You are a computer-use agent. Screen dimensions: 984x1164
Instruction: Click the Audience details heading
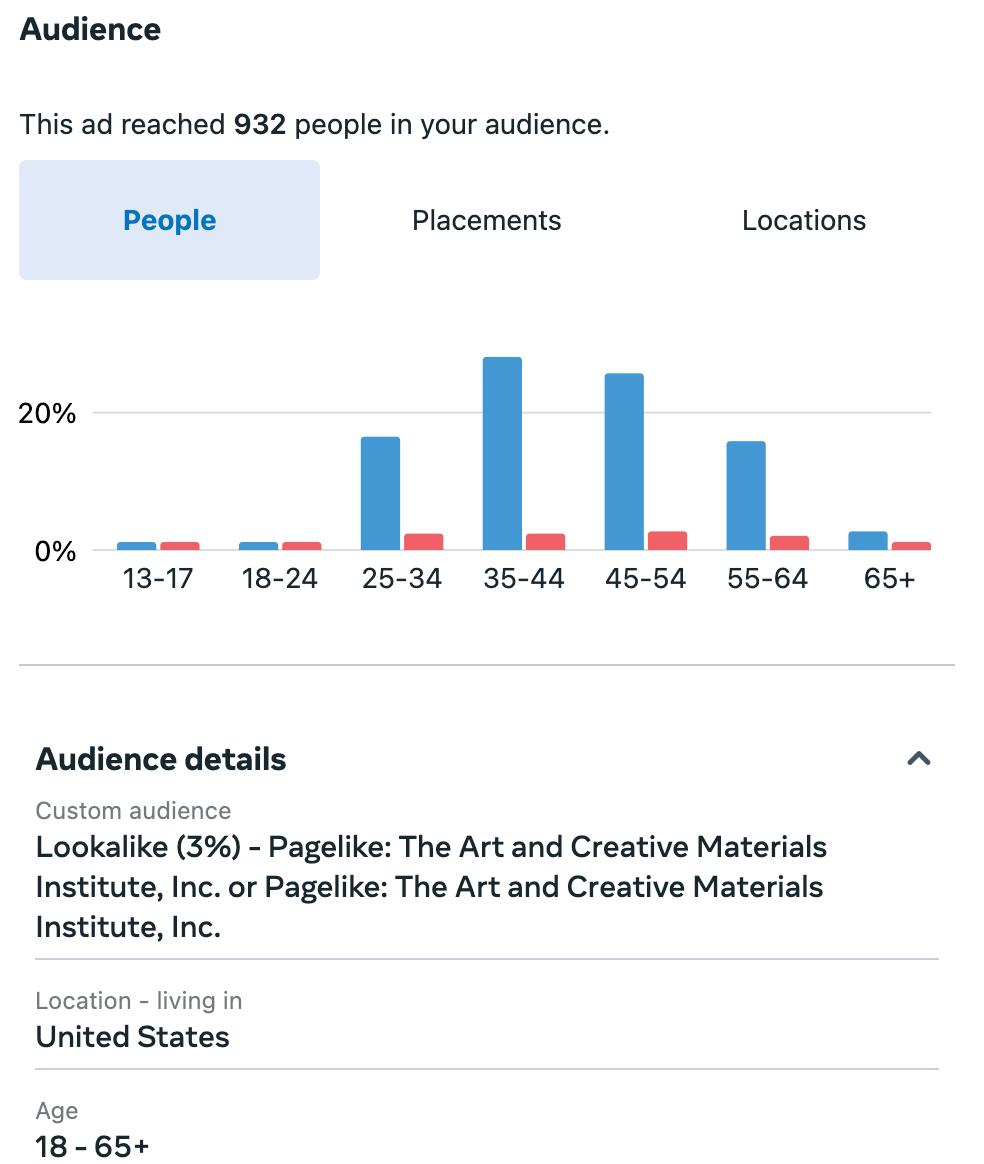[161, 759]
